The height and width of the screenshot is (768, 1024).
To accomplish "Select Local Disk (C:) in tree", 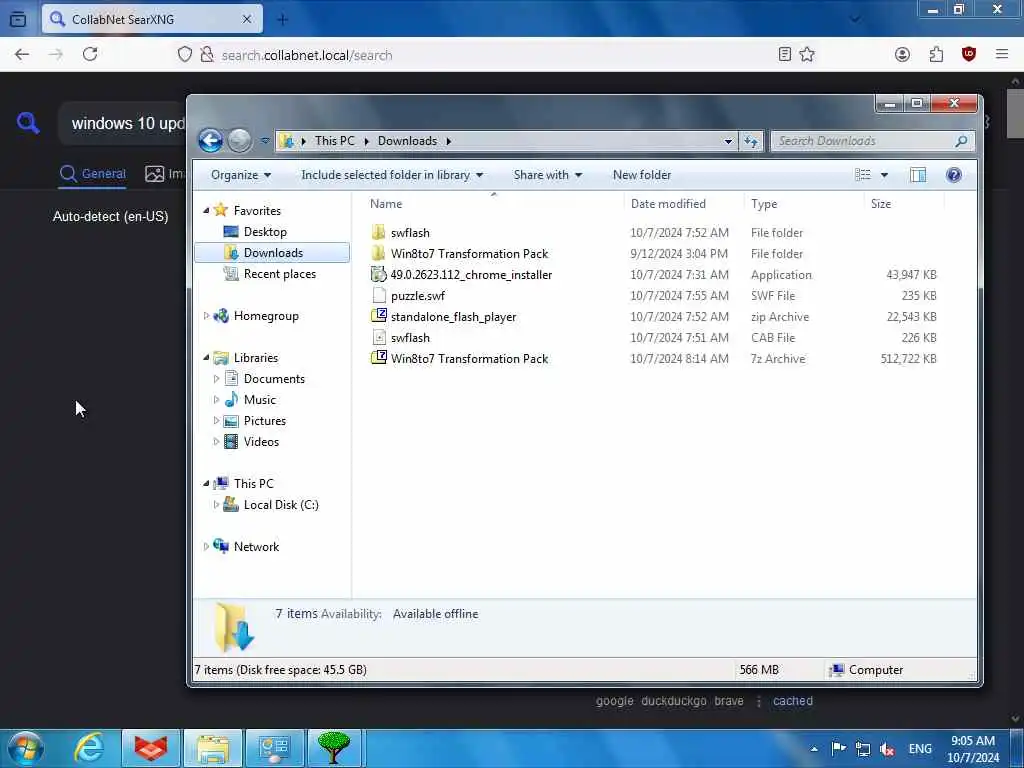I will [x=280, y=505].
